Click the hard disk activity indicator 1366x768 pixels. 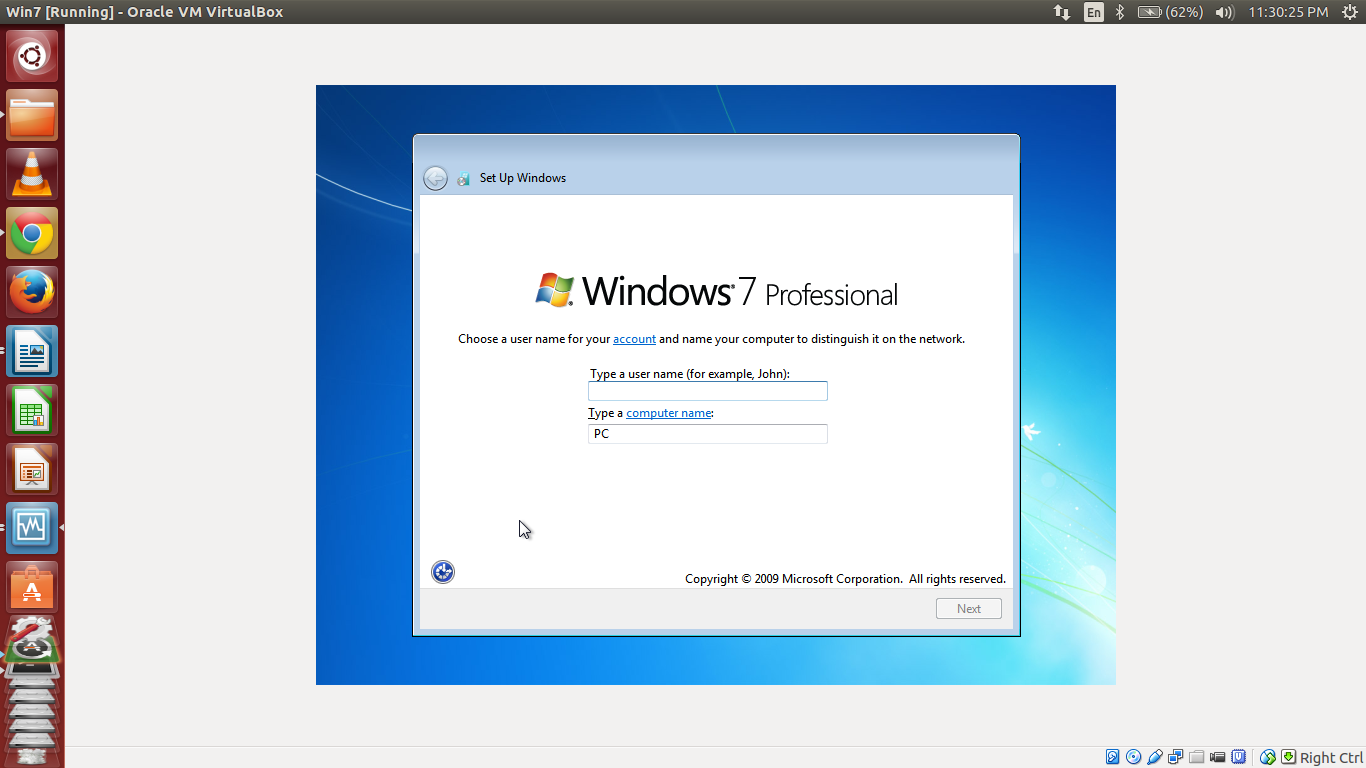click(1112, 757)
